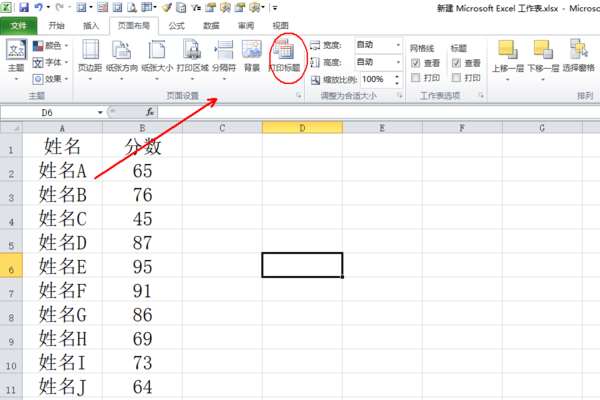Click the Scale 100% value field
This screenshot has height=400, width=600.
(377, 80)
